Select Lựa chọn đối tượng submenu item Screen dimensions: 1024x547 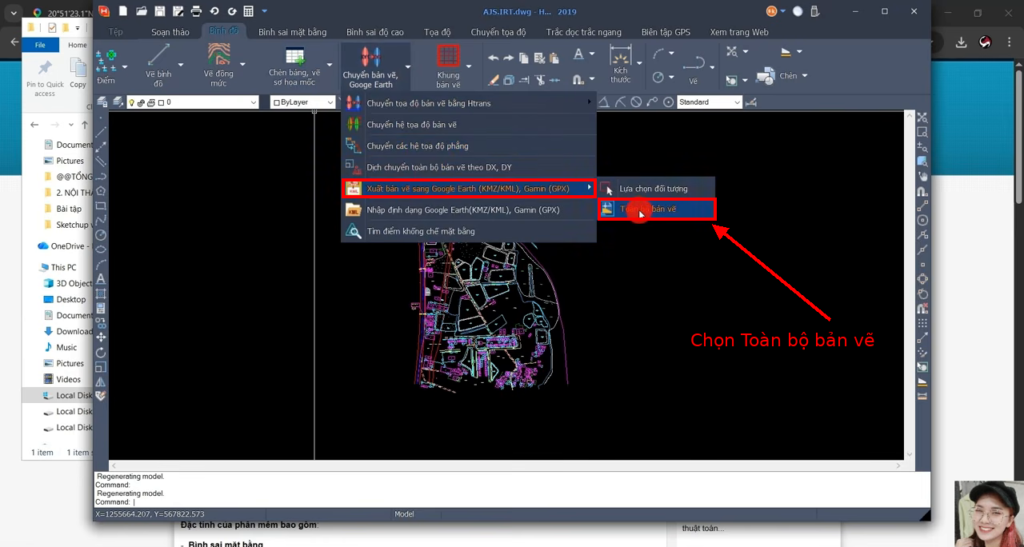coord(656,189)
